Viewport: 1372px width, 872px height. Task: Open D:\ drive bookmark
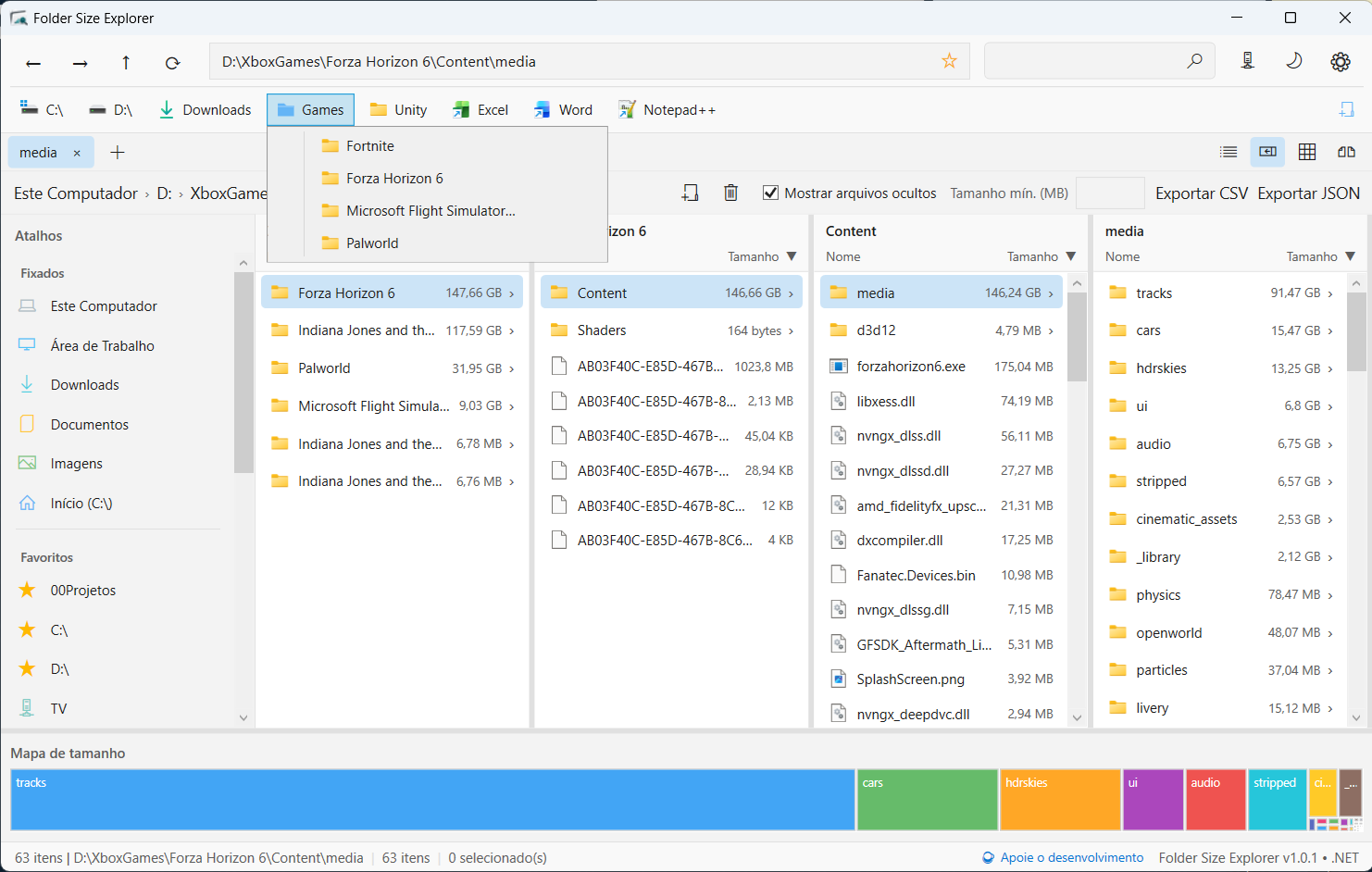110,109
